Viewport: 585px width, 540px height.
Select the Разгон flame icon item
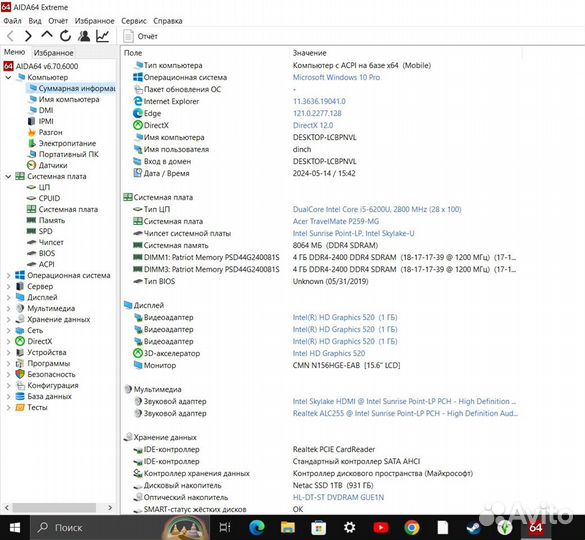(32, 132)
